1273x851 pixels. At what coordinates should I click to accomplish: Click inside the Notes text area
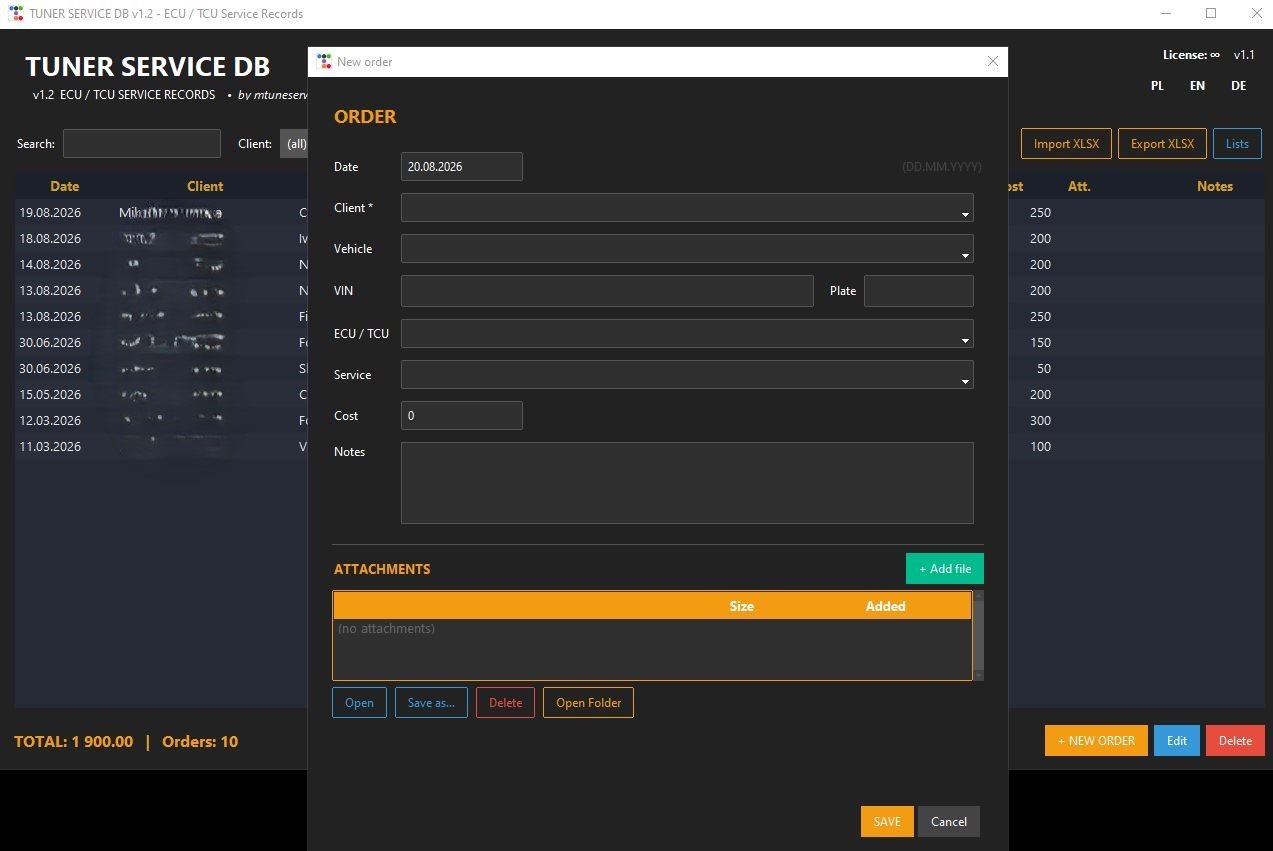(687, 483)
